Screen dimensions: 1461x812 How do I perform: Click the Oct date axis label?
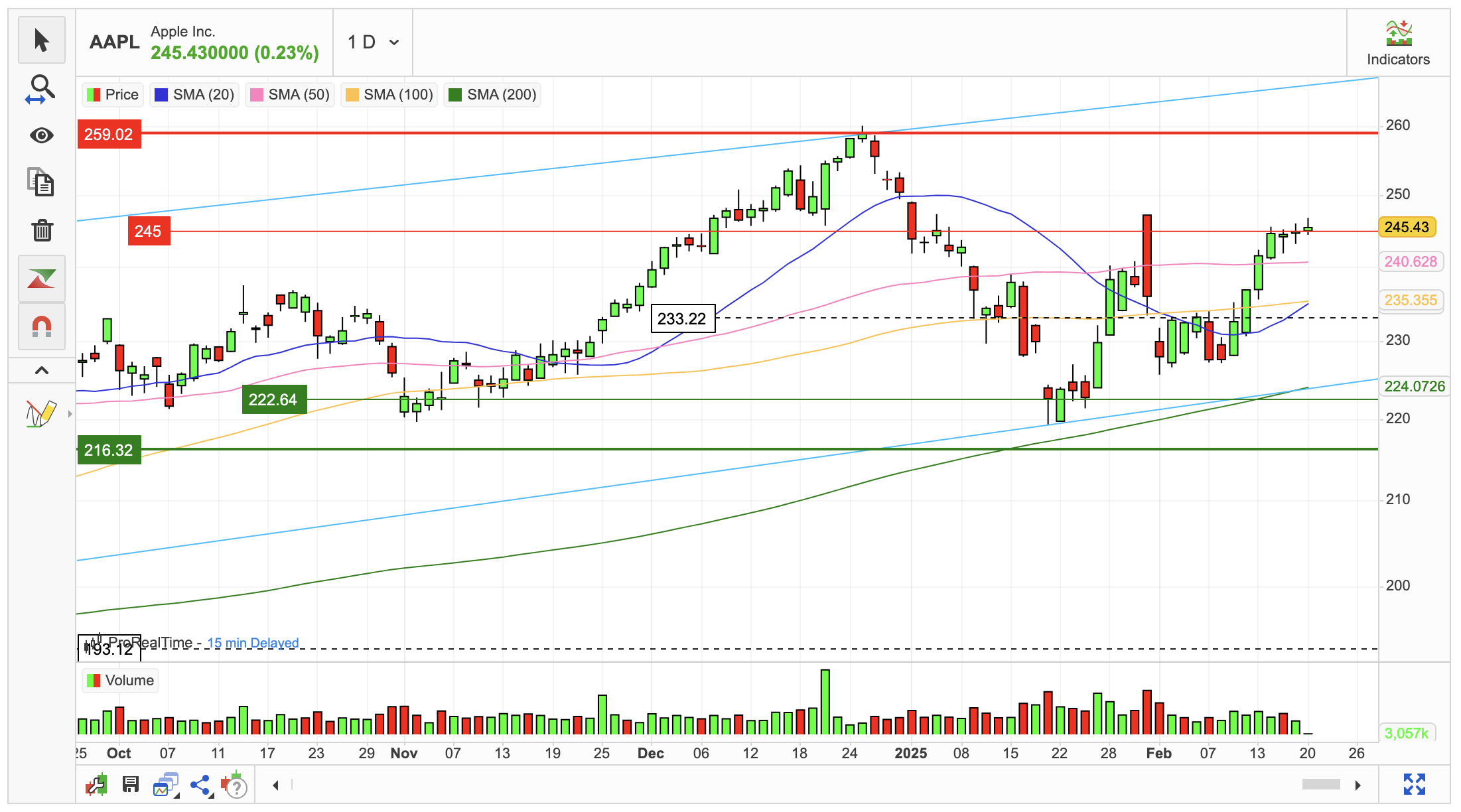[119, 754]
